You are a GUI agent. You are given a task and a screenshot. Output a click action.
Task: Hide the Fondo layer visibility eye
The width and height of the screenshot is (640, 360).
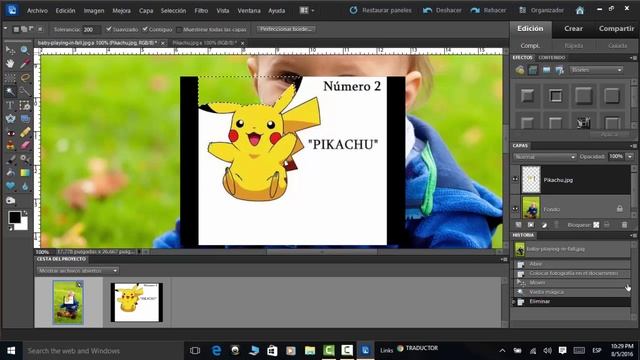pos(516,209)
